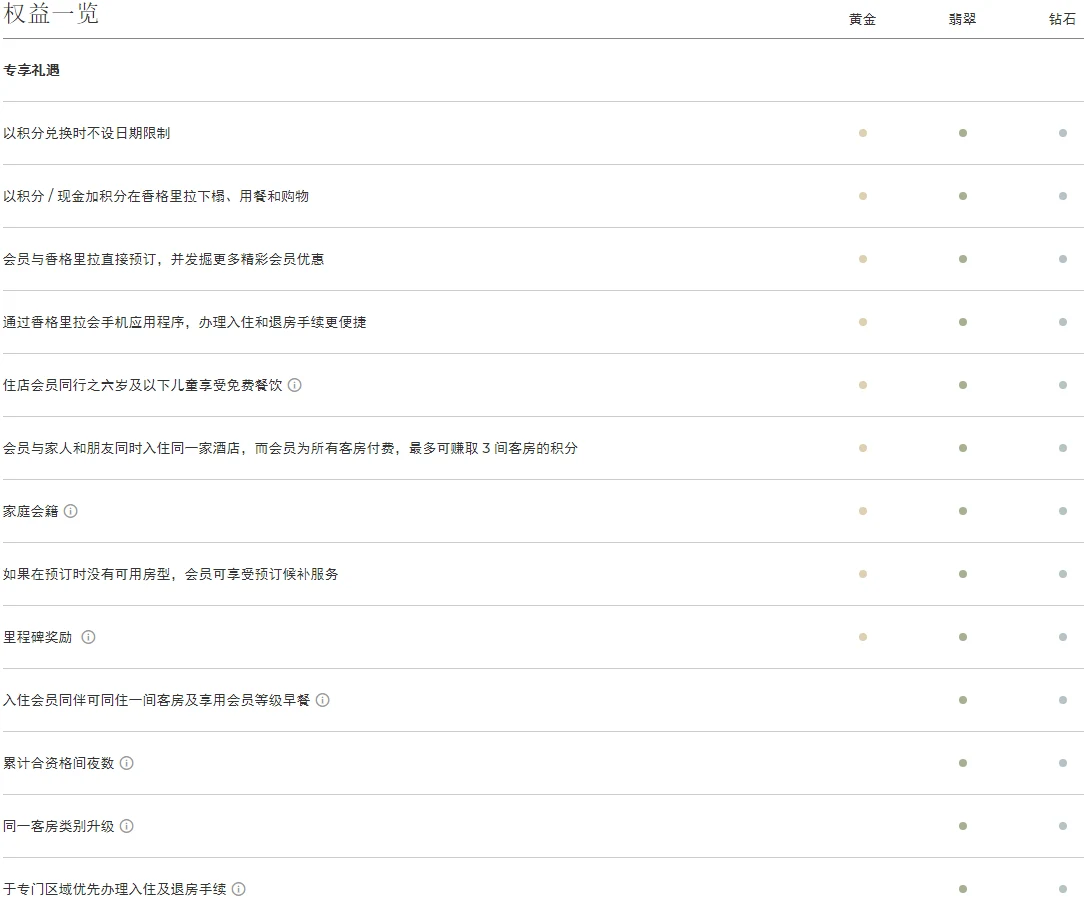Click 黄金 dot in 家庭会籍 row
1084x913 pixels.
[863, 511]
